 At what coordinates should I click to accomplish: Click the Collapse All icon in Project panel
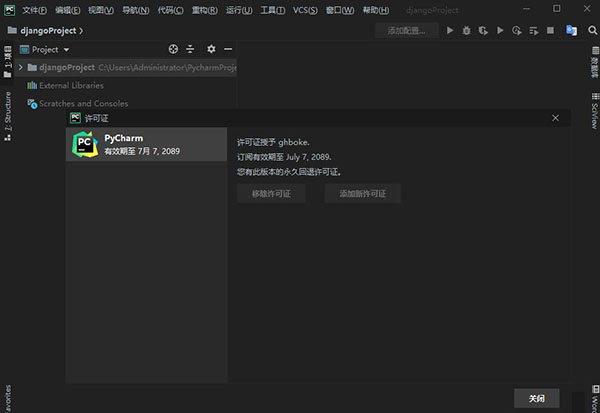point(190,49)
